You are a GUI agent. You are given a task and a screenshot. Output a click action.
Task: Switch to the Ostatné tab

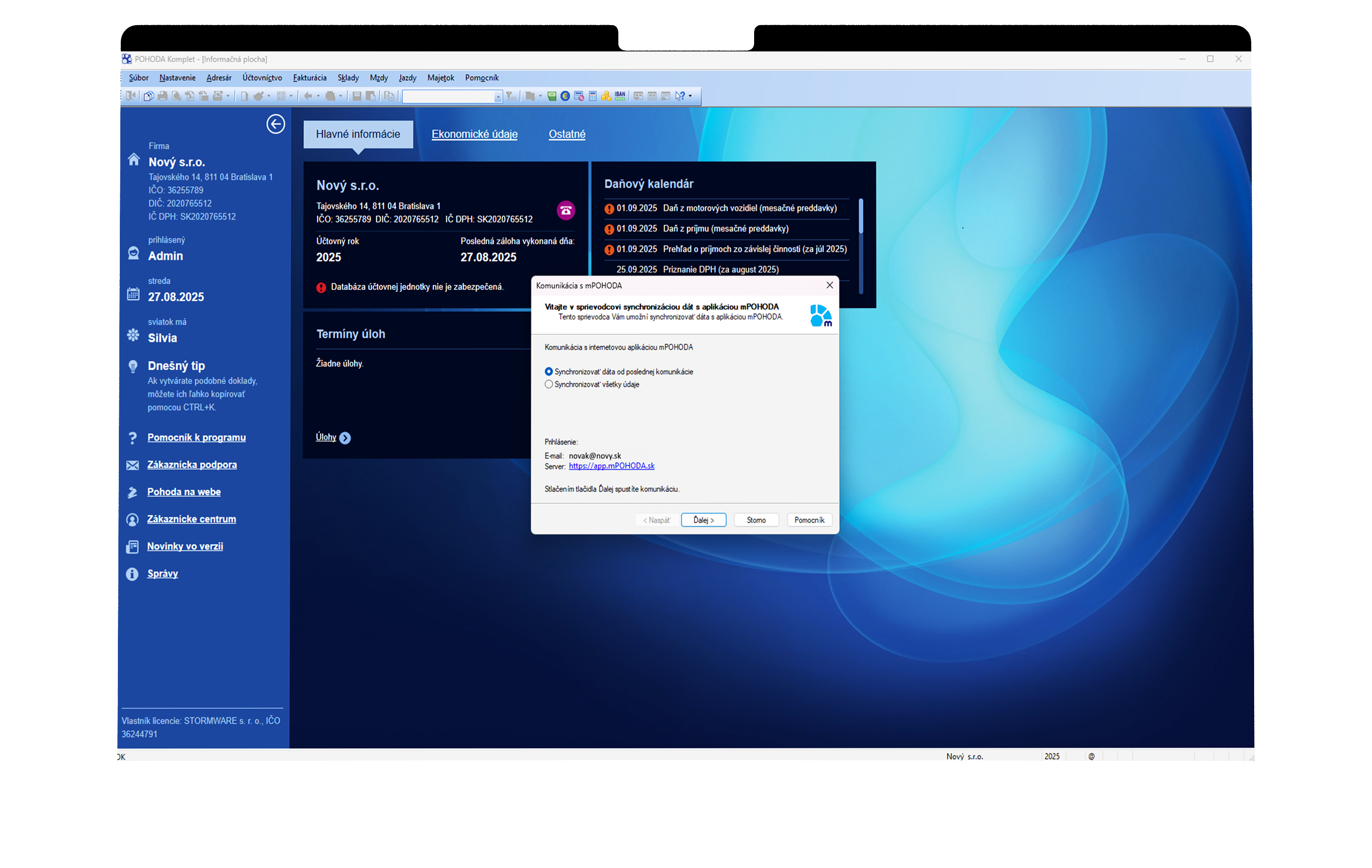tap(567, 134)
